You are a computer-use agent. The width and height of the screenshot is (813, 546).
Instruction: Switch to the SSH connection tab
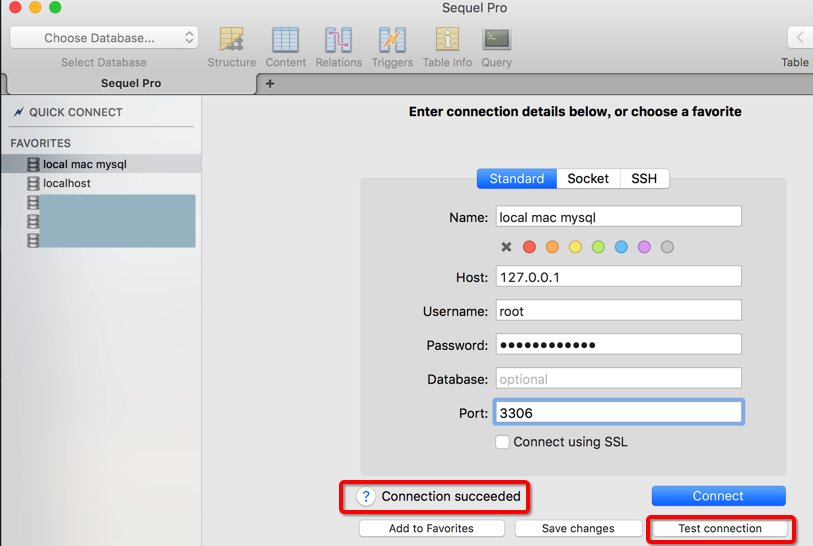pos(644,178)
